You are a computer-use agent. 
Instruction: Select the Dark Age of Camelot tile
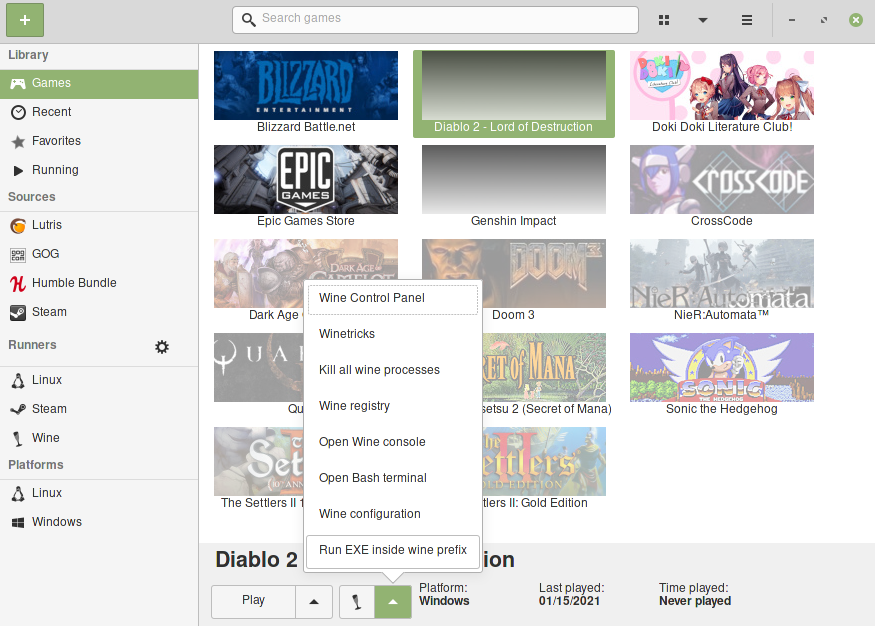[259, 281]
